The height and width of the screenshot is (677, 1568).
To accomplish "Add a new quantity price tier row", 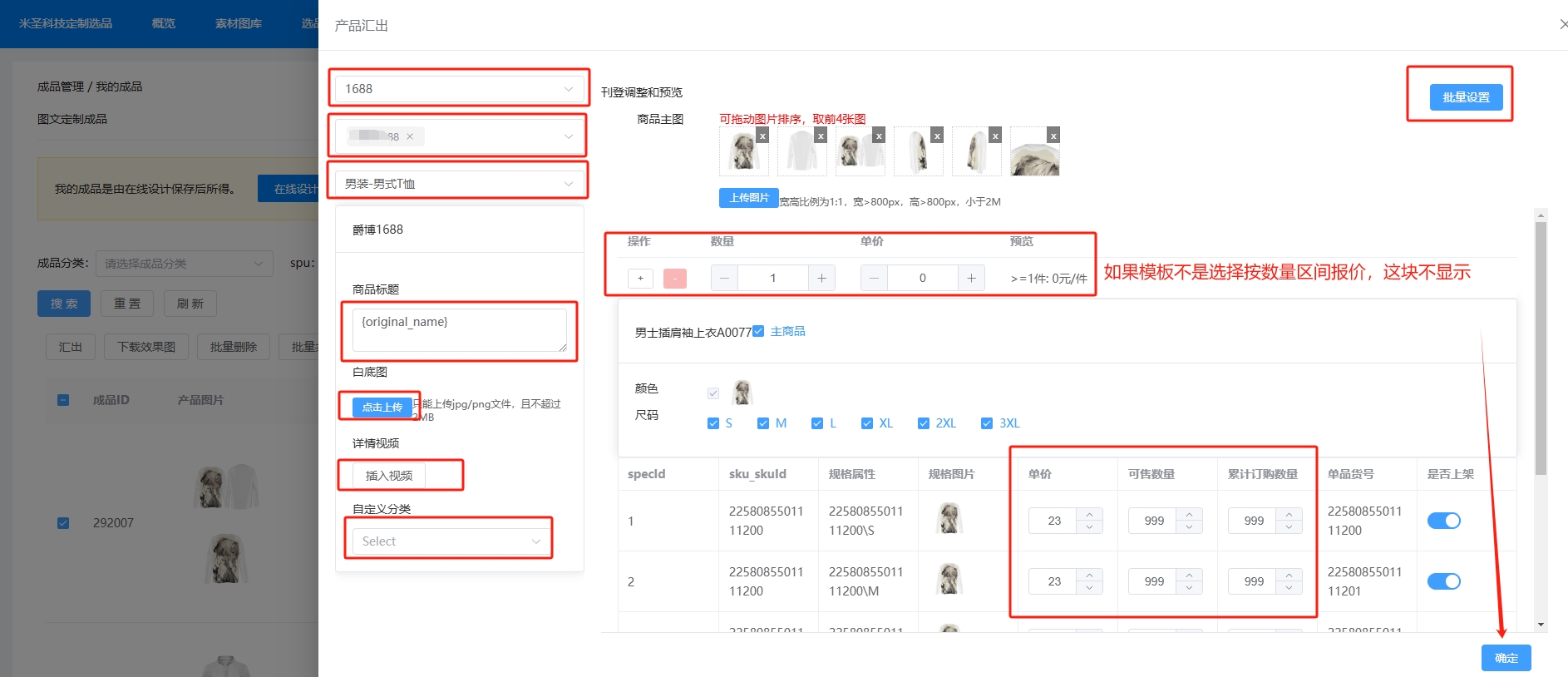I will tap(640, 279).
